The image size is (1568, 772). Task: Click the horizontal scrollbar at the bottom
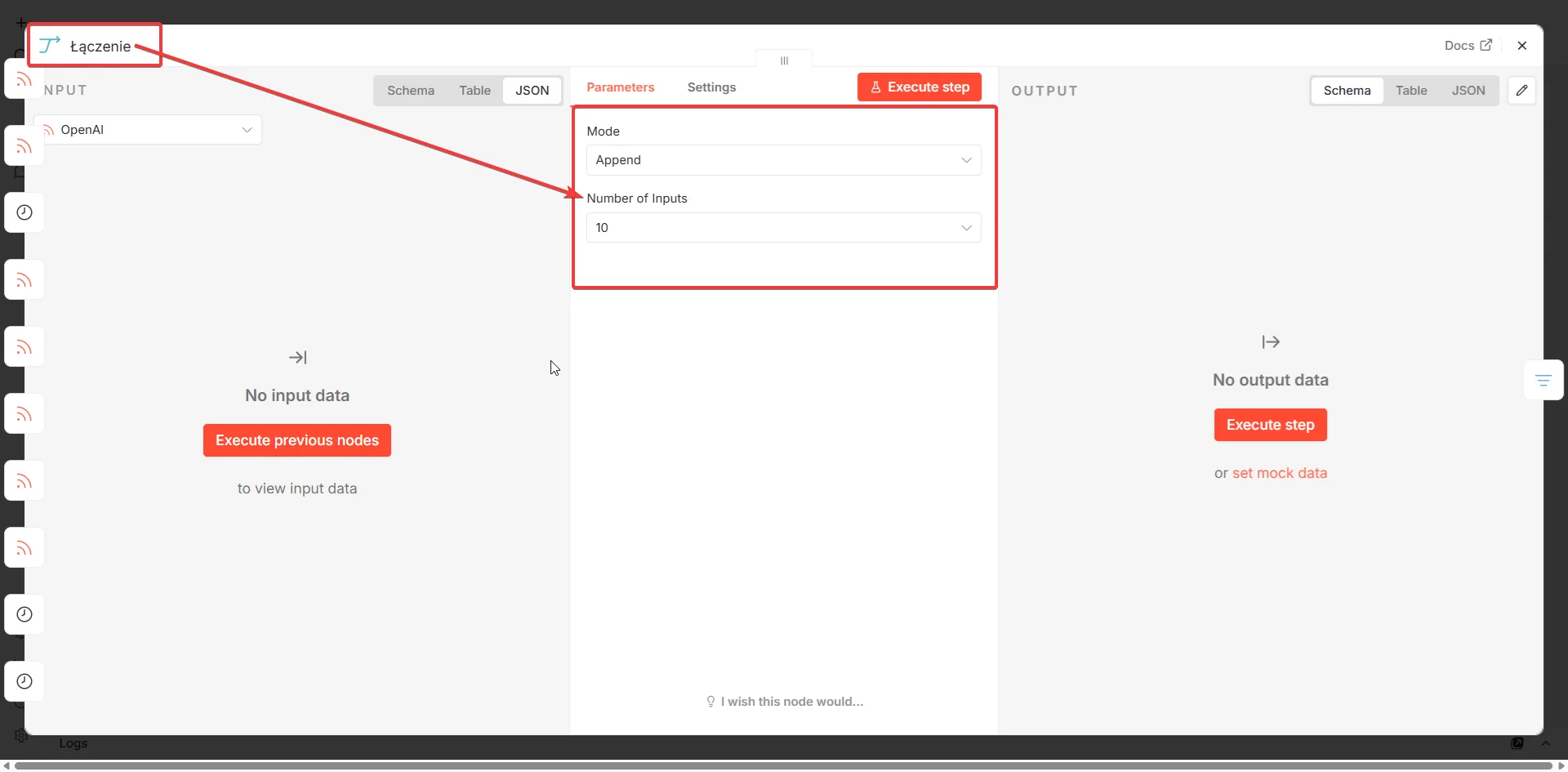[x=784, y=765]
